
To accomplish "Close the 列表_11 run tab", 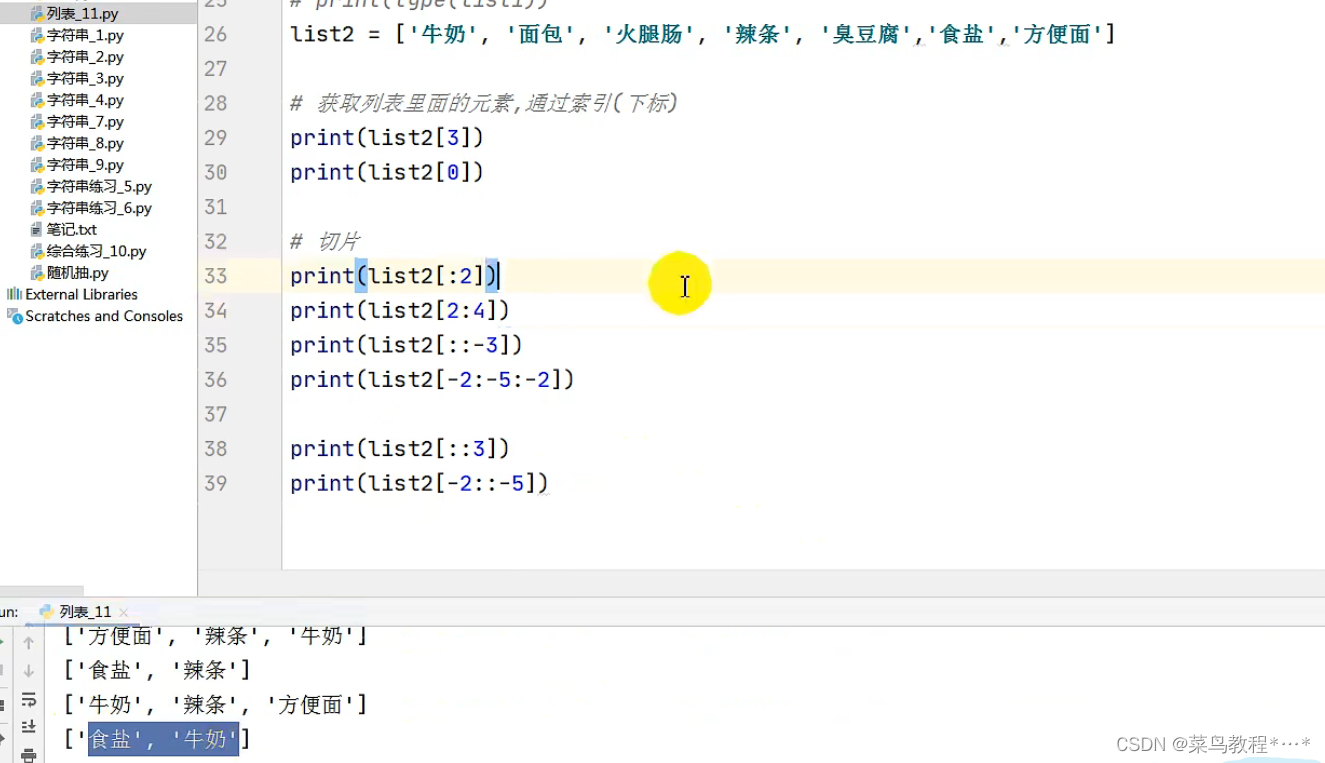I will click(x=123, y=612).
